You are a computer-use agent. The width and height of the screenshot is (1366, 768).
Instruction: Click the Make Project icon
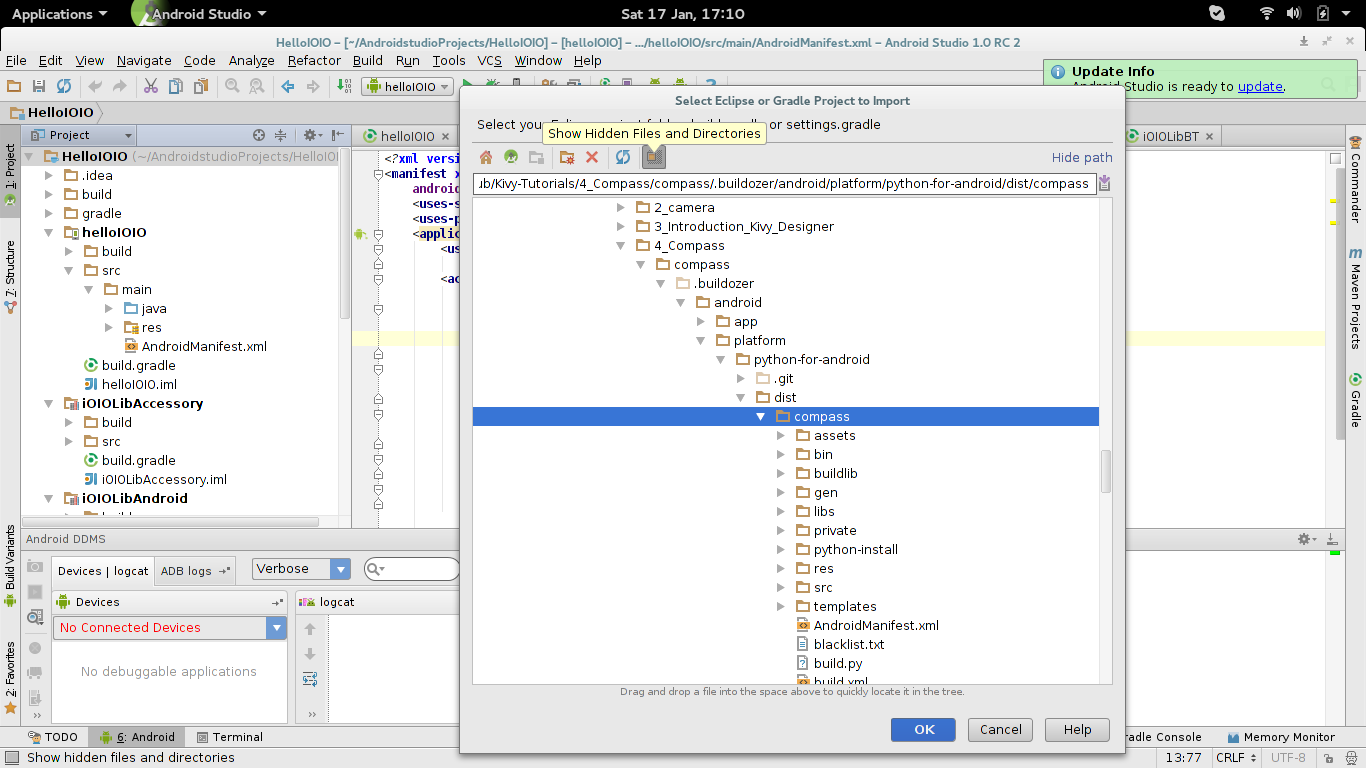pyautogui.click(x=345, y=87)
